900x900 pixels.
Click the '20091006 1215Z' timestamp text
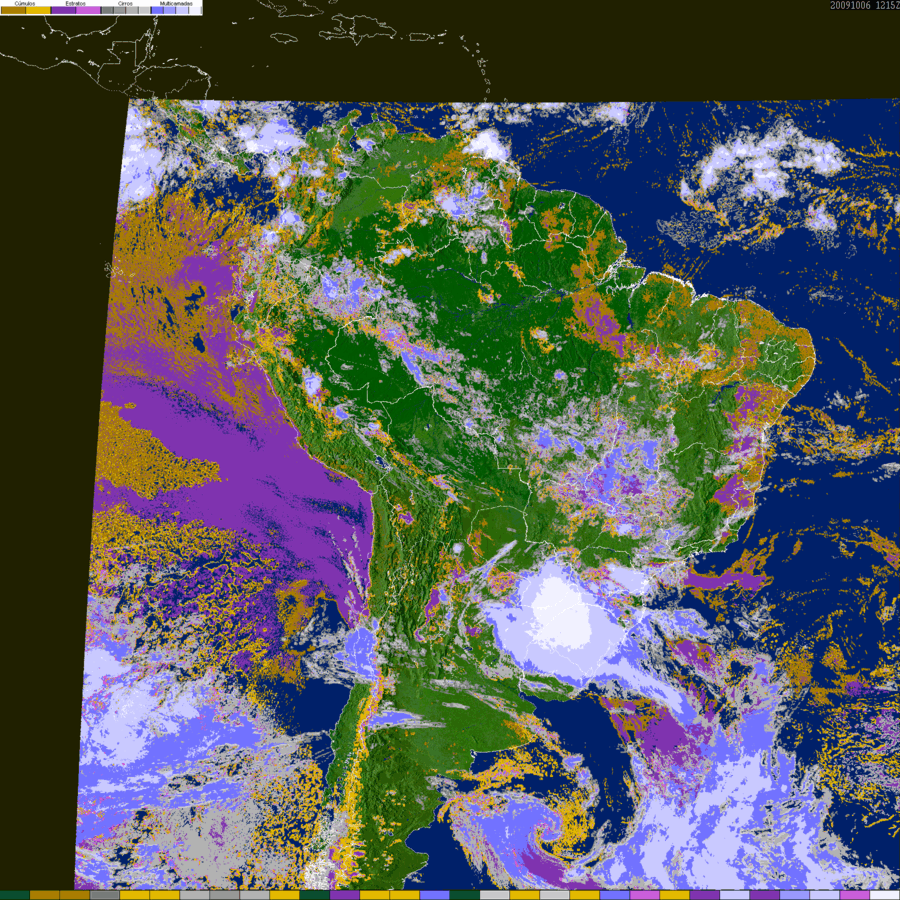pos(864,5)
